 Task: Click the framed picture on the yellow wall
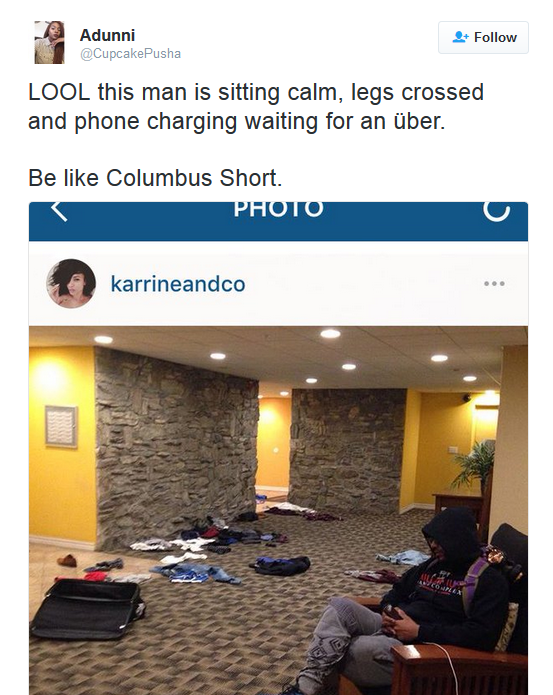61,426
